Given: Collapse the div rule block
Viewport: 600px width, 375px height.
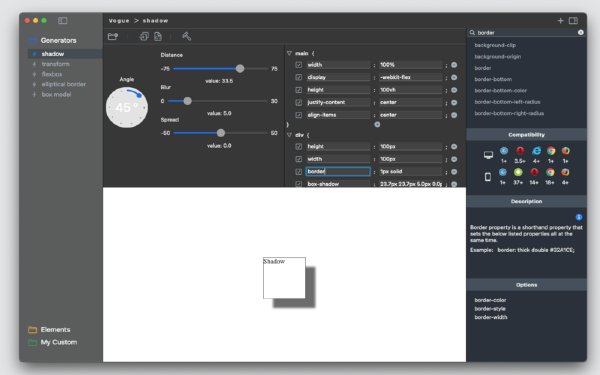Looking at the screenshot, I should (x=289, y=135).
